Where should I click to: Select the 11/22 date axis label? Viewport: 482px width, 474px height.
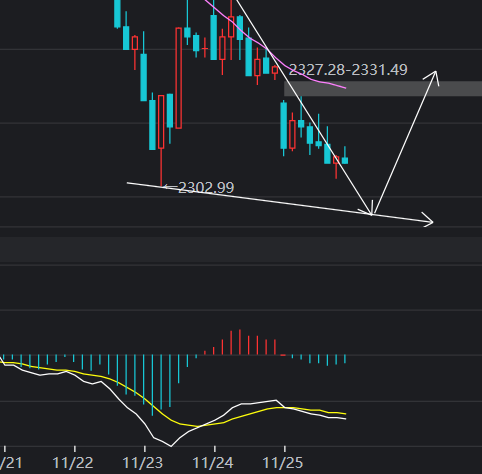(x=73, y=463)
